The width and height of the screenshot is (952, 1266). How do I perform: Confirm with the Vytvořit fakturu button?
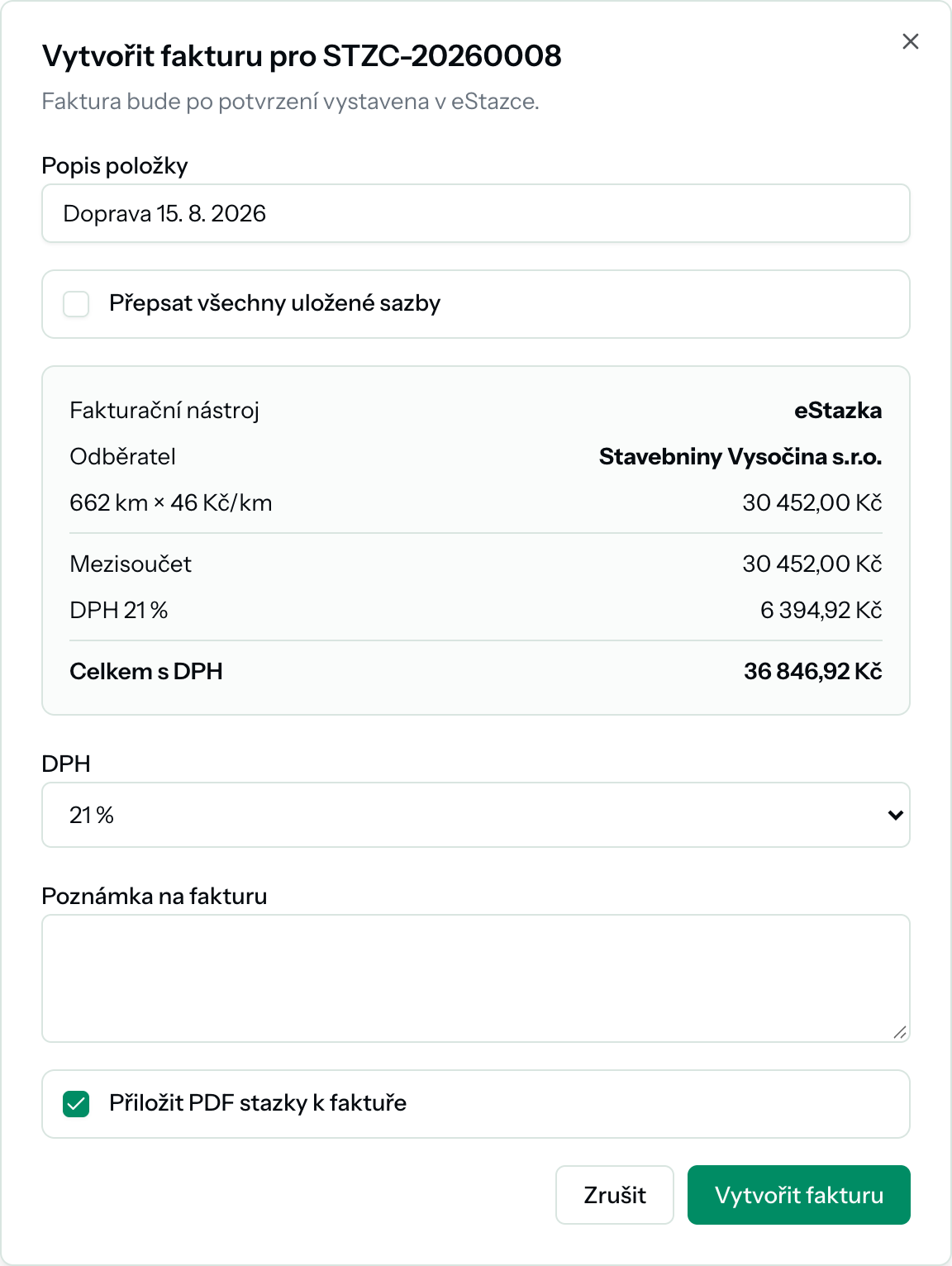(x=799, y=1195)
